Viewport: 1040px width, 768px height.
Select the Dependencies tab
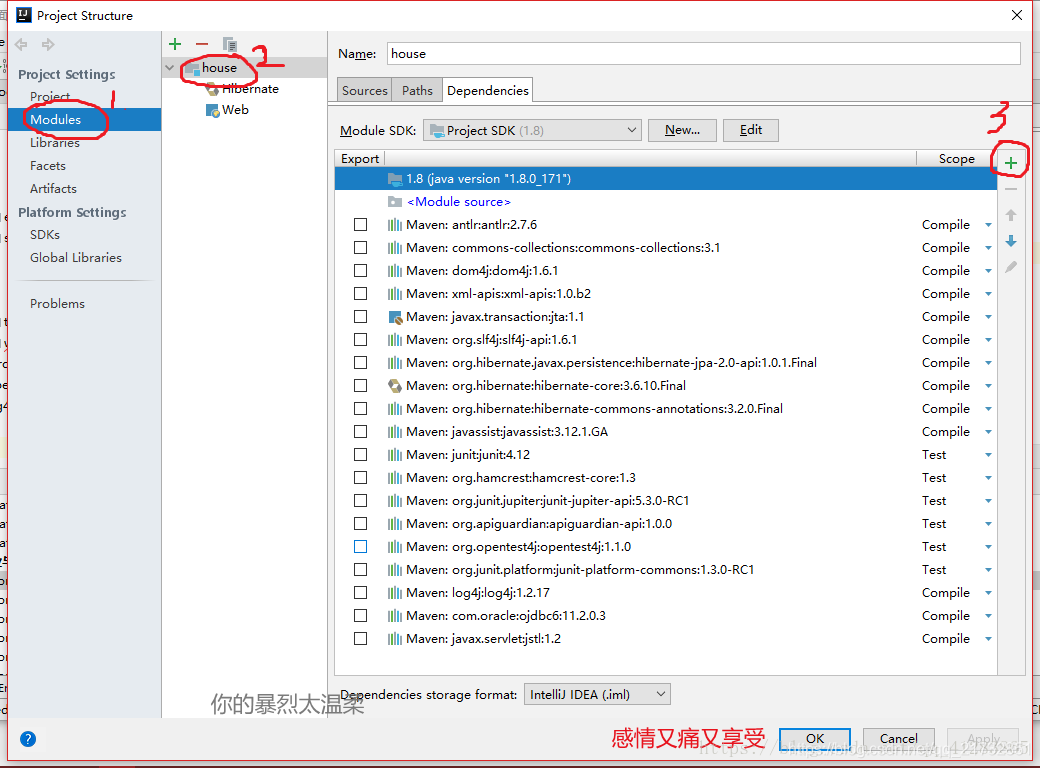tap(488, 90)
